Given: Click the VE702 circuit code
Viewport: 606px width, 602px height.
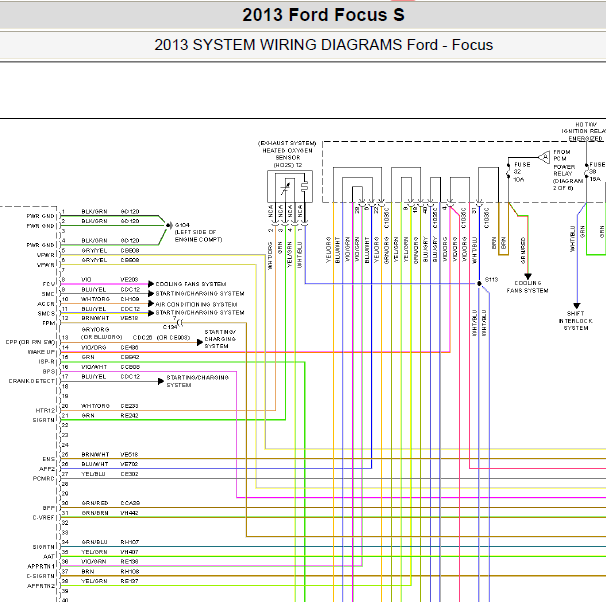Looking at the screenshot, I should [129, 464].
